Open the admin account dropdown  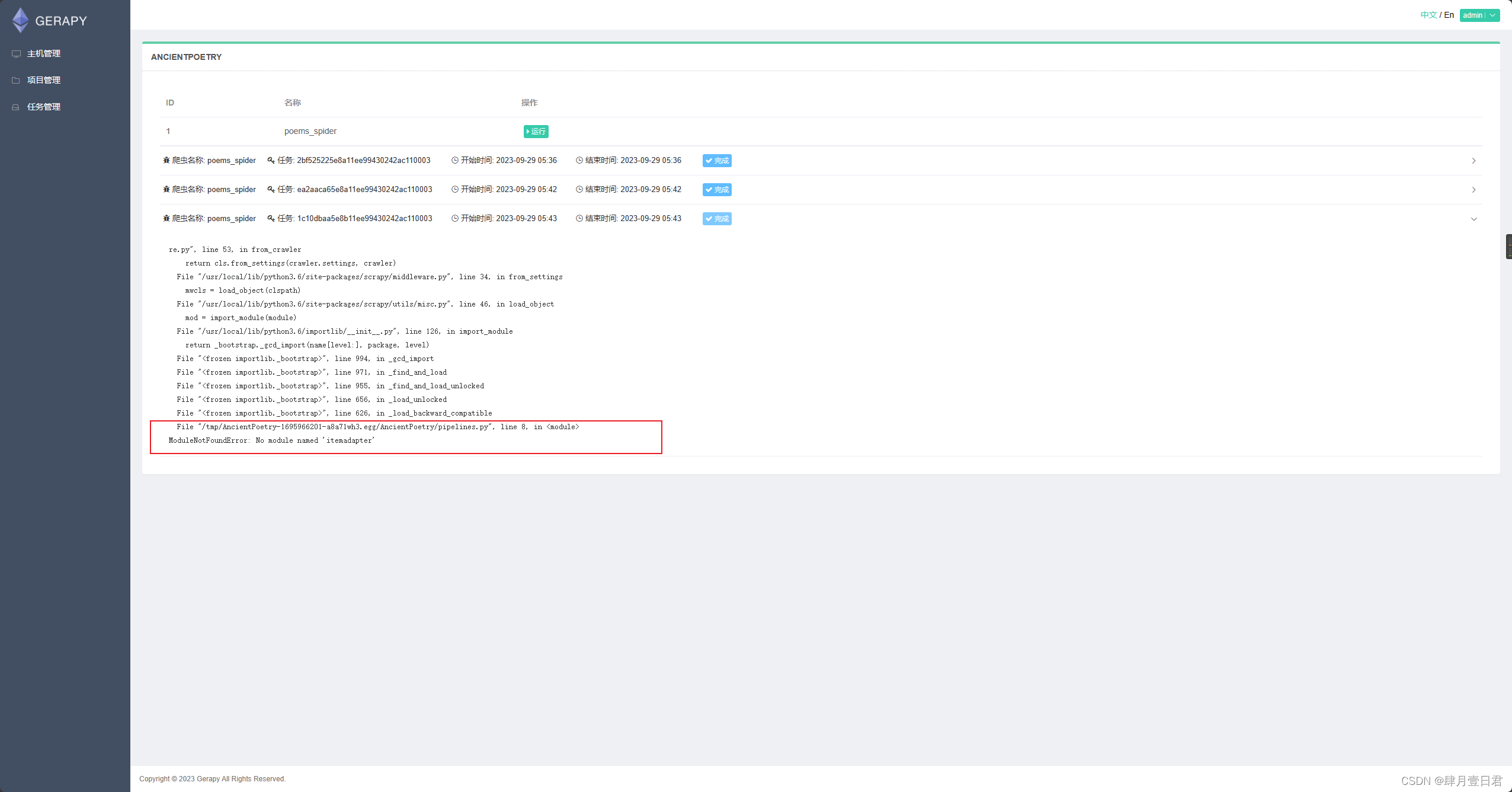point(1479,15)
